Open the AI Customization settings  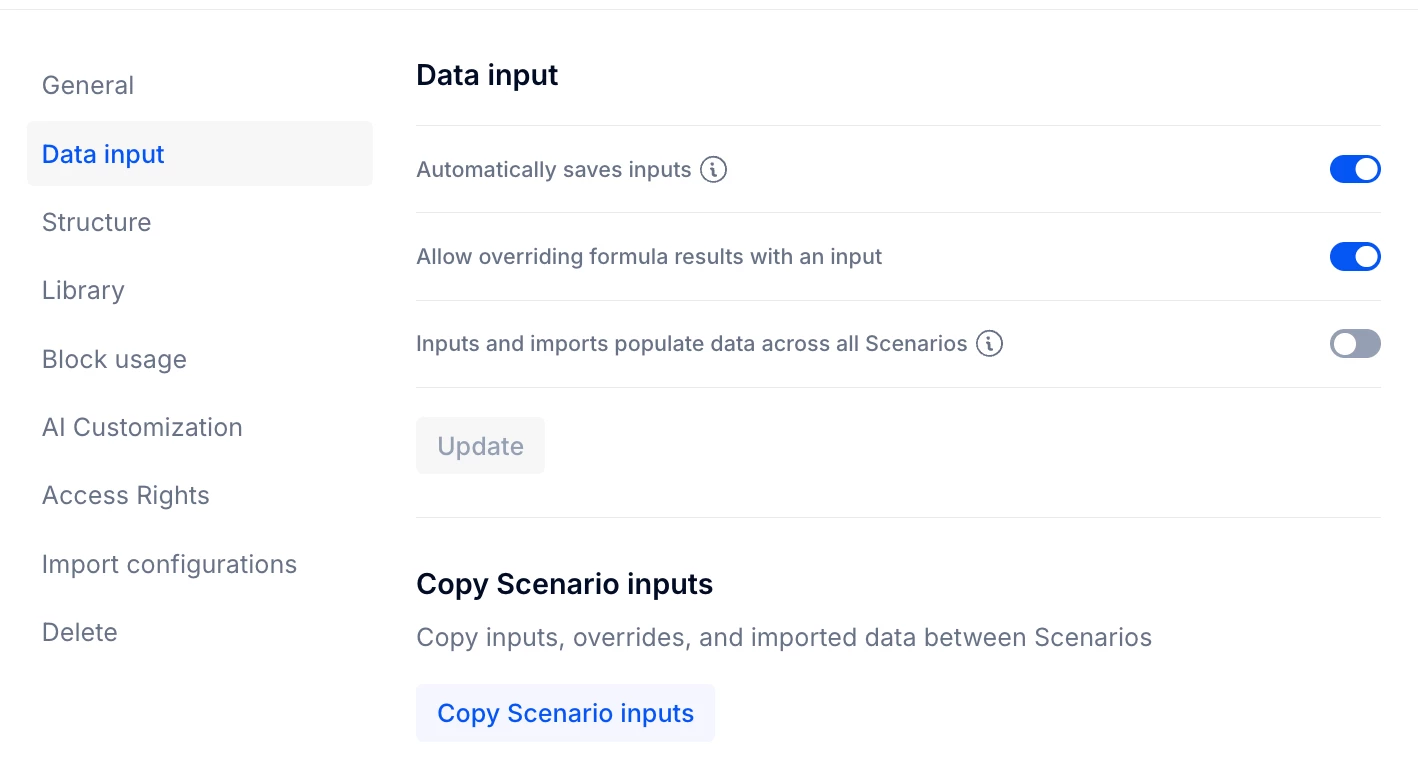point(142,427)
